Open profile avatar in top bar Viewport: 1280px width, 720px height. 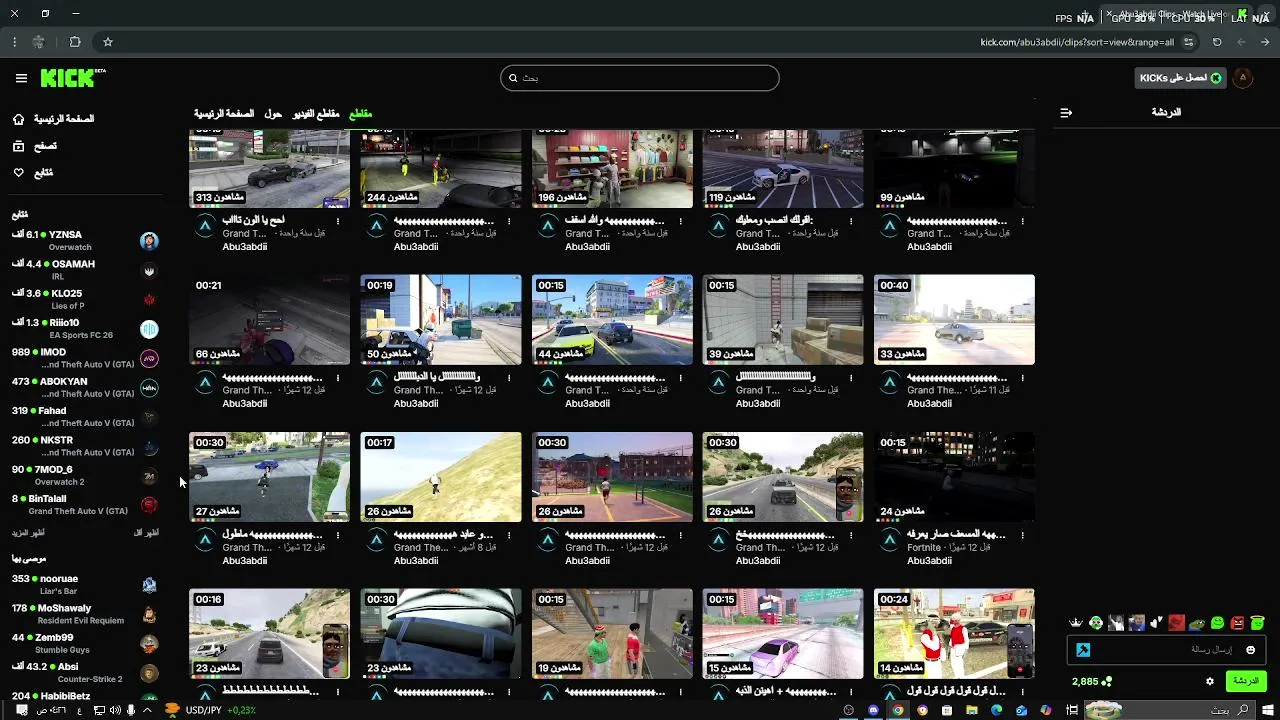[x=1243, y=78]
